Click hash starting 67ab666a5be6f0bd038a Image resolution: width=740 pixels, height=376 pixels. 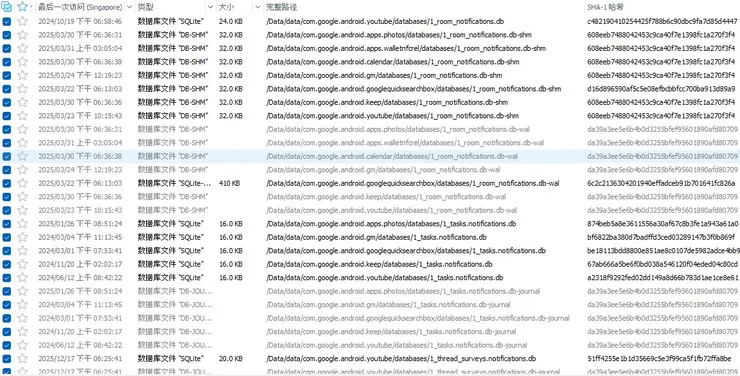coord(663,264)
